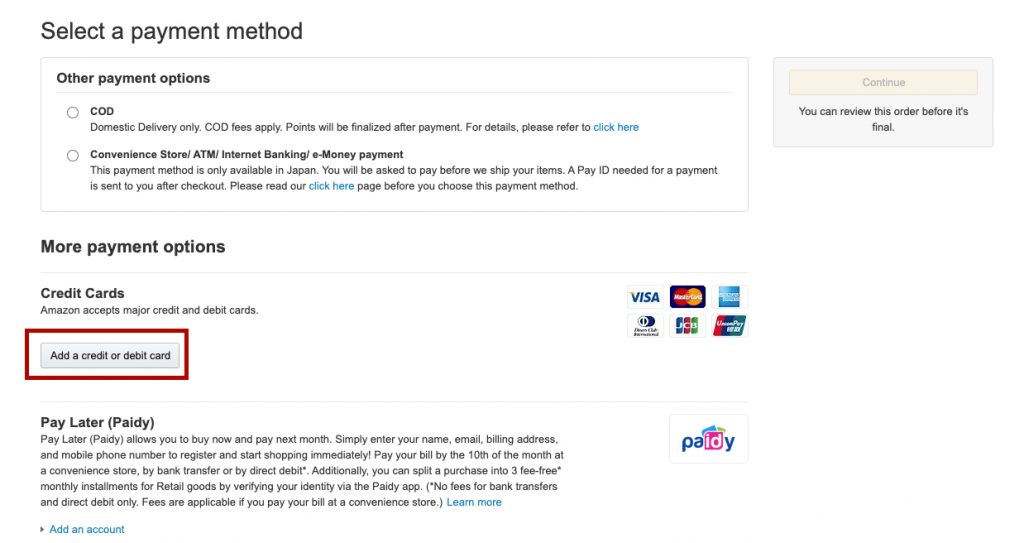Click the Diners Club logo

[645, 326]
